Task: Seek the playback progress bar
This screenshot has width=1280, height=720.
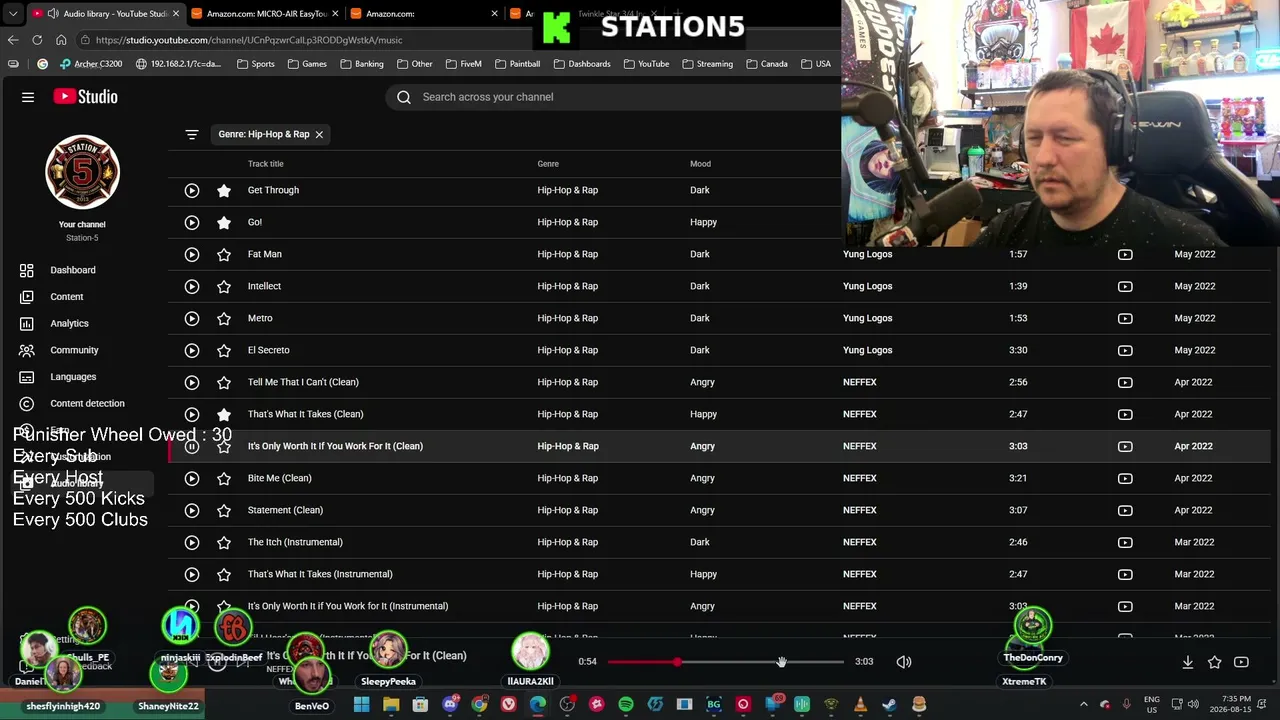Action: coord(725,662)
